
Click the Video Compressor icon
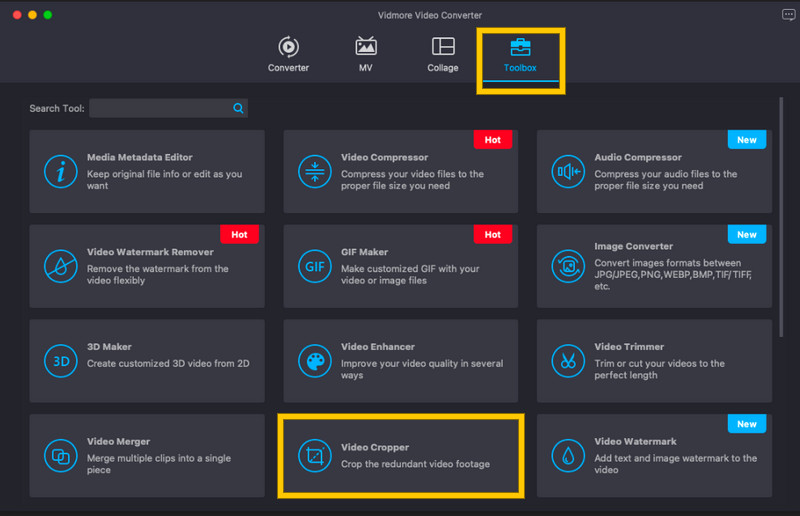[x=315, y=172]
